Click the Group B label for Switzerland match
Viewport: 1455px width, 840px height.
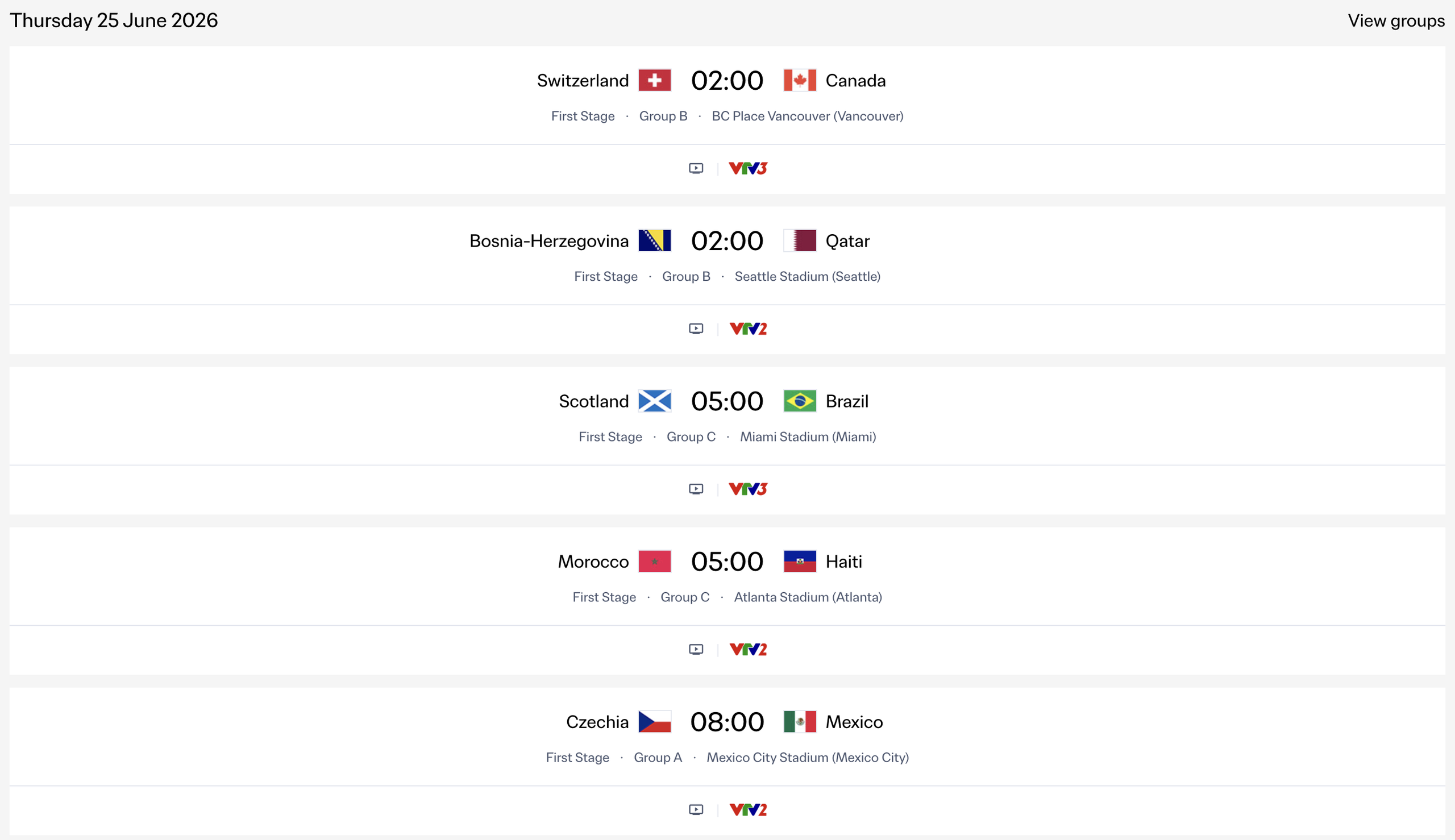point(662,116)
